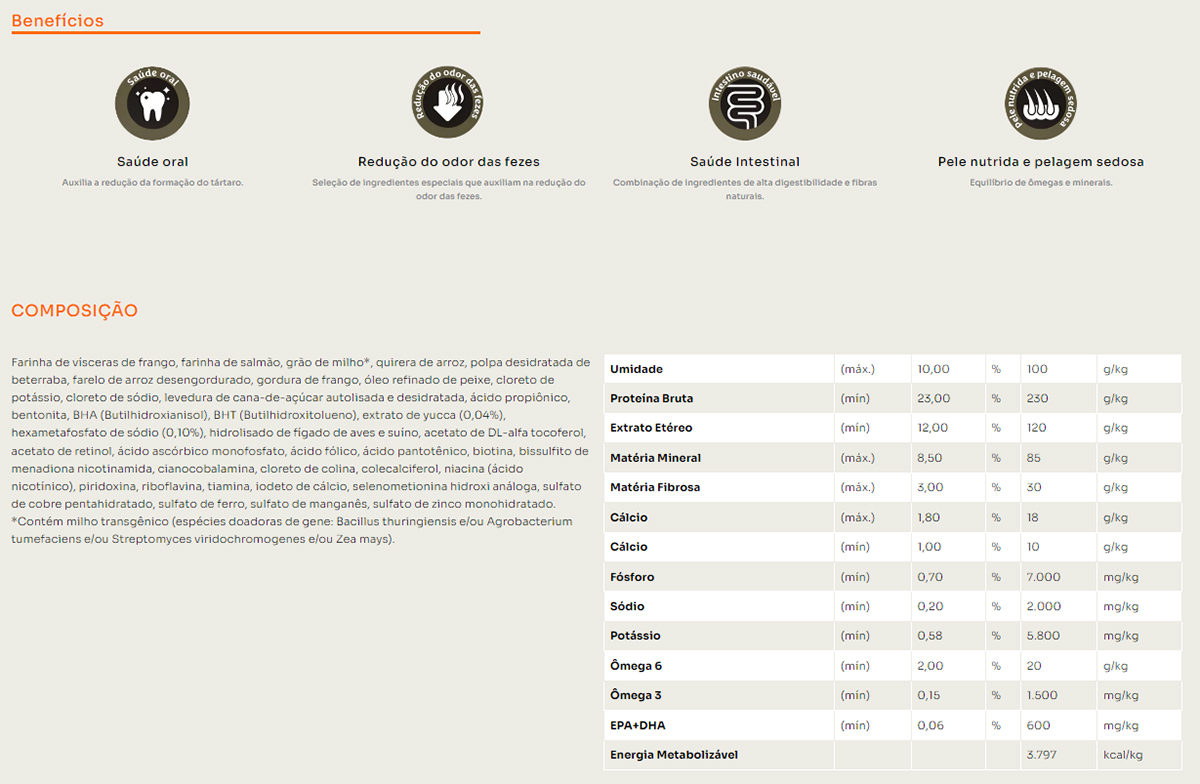Select the "Saúde oral" benefit title
The width and height of the screenshot is (1200, 784).
pos(152,161)
